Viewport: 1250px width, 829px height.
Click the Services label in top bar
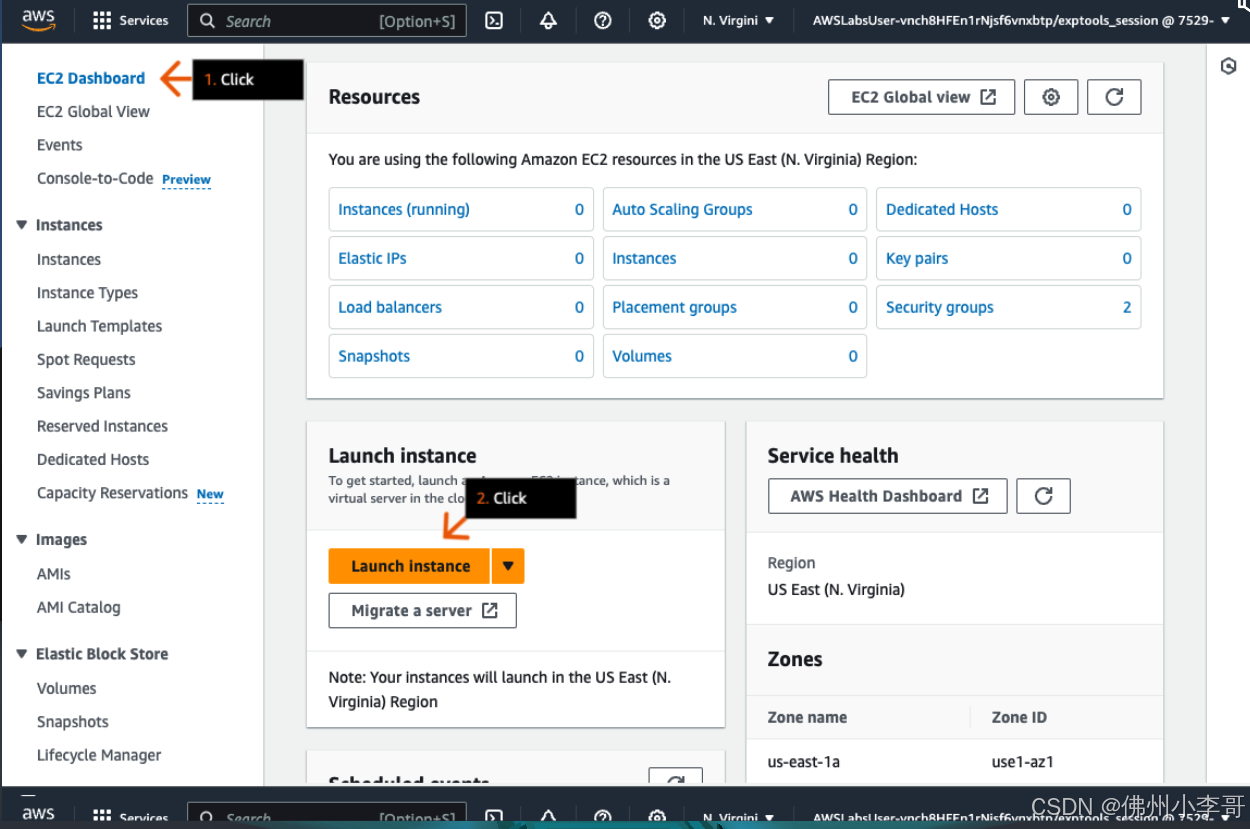(144, 20)
